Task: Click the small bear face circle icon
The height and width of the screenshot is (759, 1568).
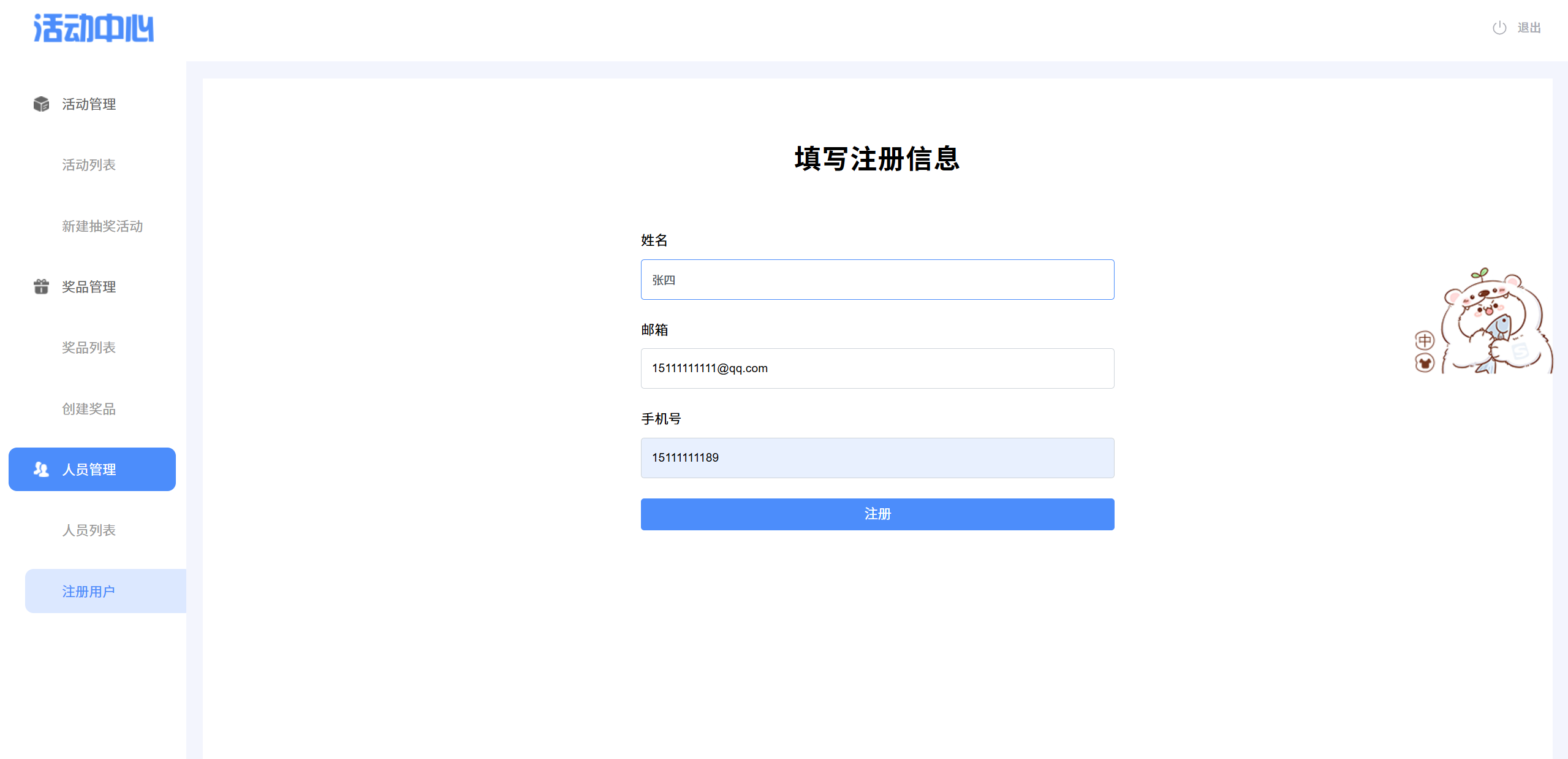Action: click(1425, 363)
